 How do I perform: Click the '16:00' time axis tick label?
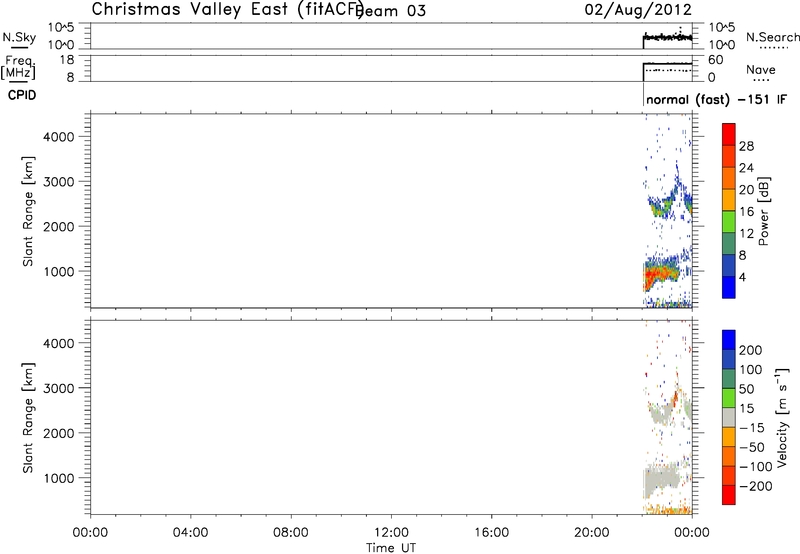[x=492, y=533]
